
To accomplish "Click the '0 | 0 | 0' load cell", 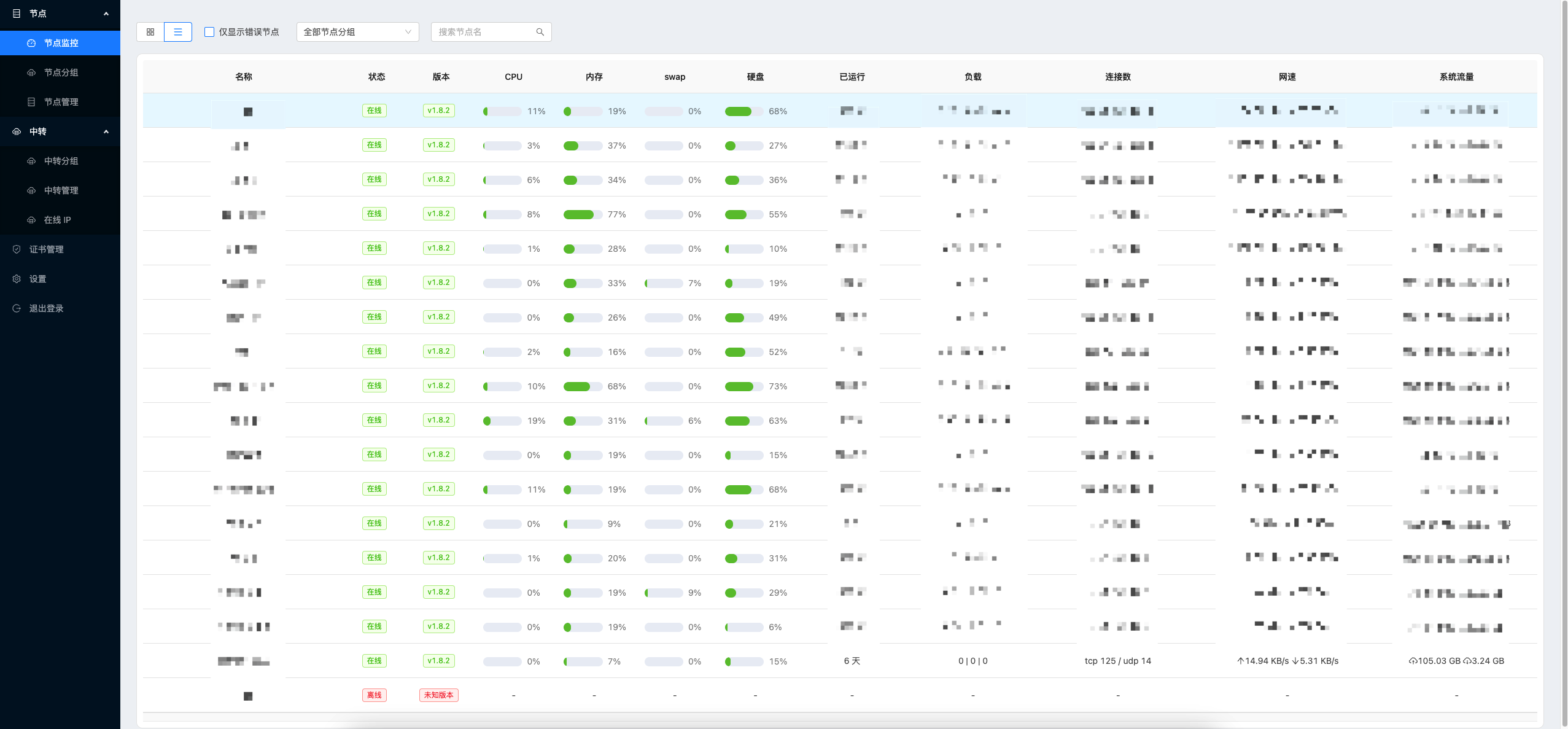I will click(x=973, y=661).
